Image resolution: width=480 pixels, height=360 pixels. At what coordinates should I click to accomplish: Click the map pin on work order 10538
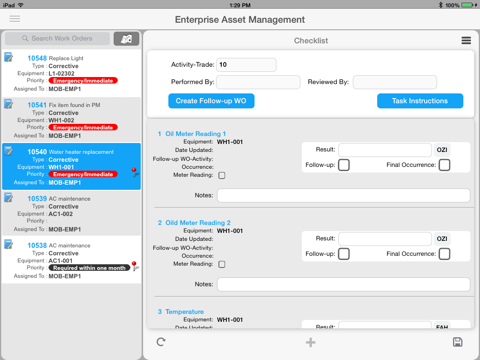pos(134,266)
